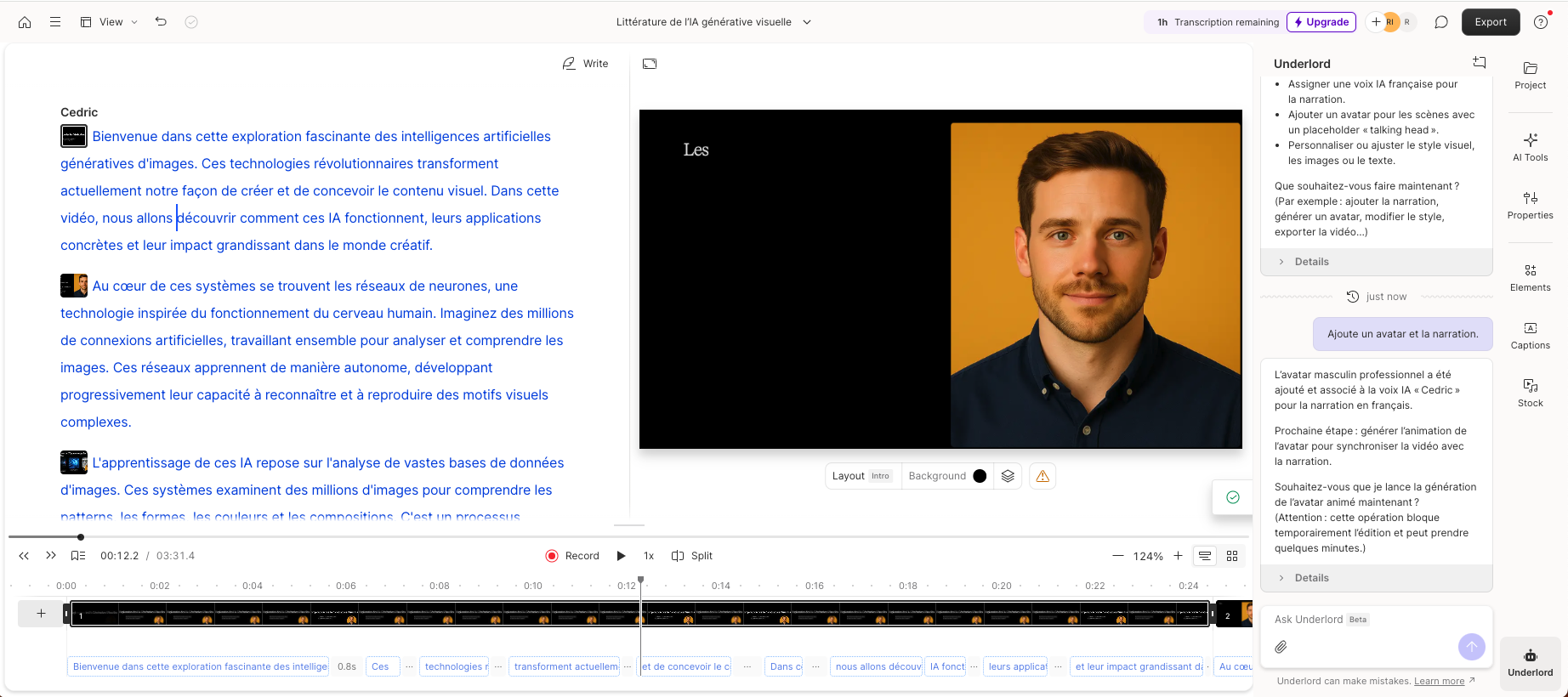
Task: Open the comments speech bubble
Action: 1441,22
